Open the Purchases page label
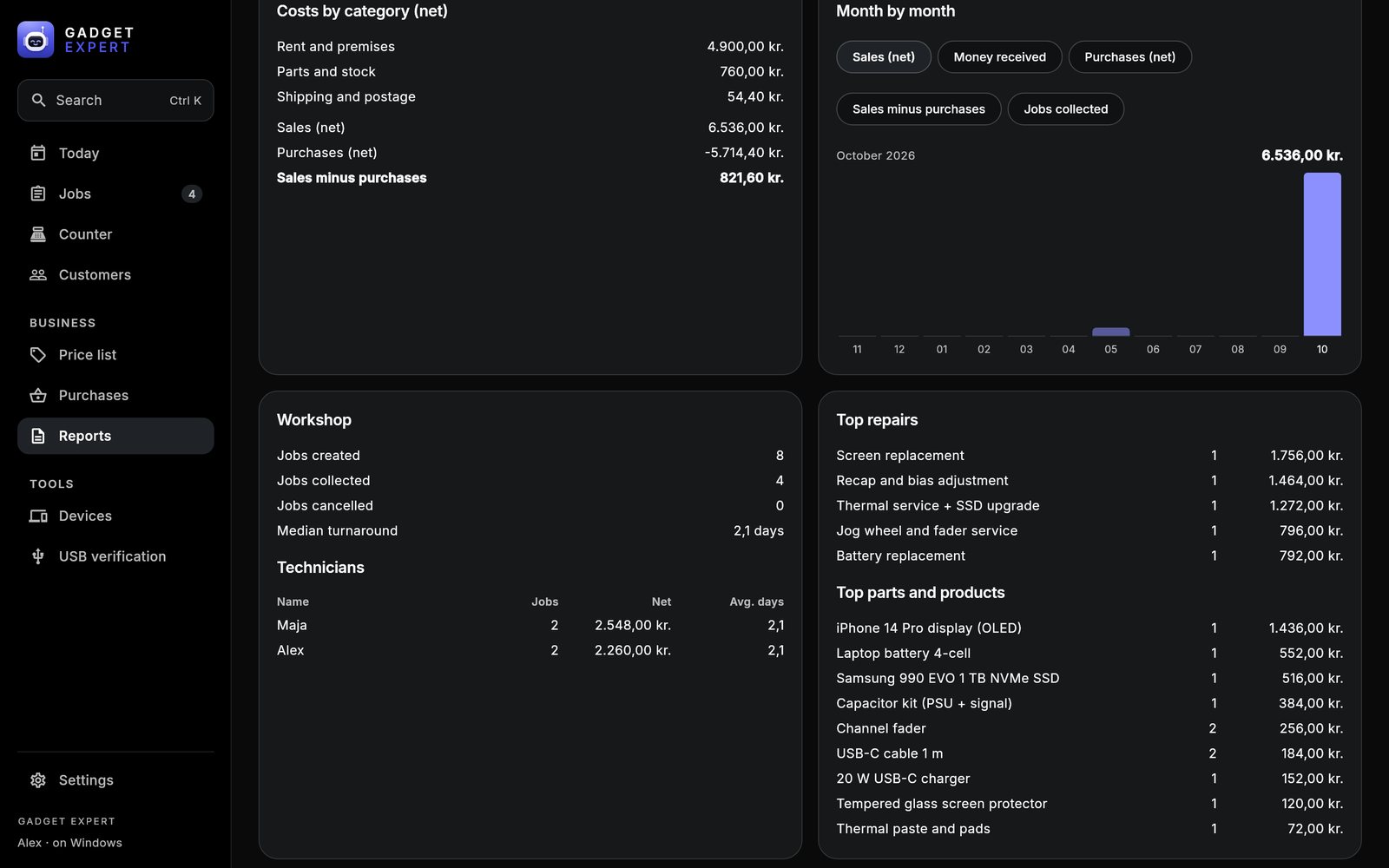 coord(94,395)
